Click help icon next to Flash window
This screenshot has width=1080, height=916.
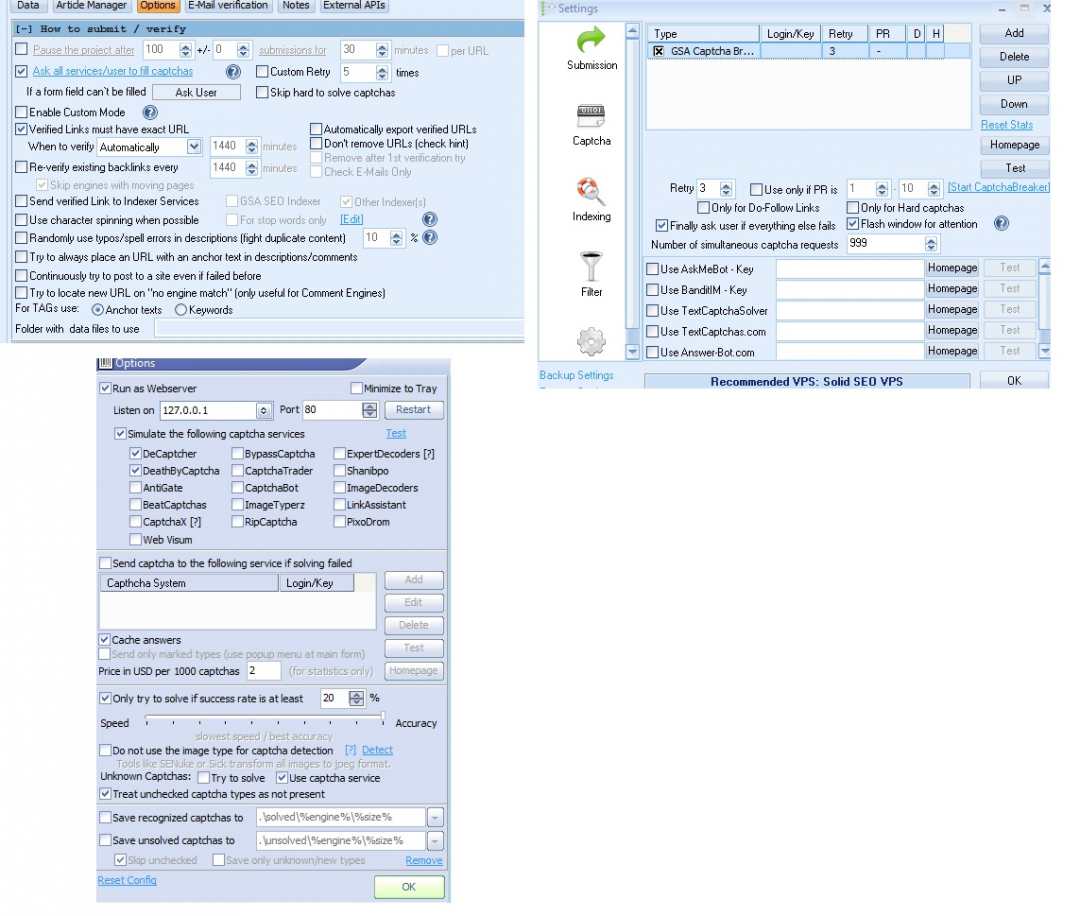[x=1001, y=224]
